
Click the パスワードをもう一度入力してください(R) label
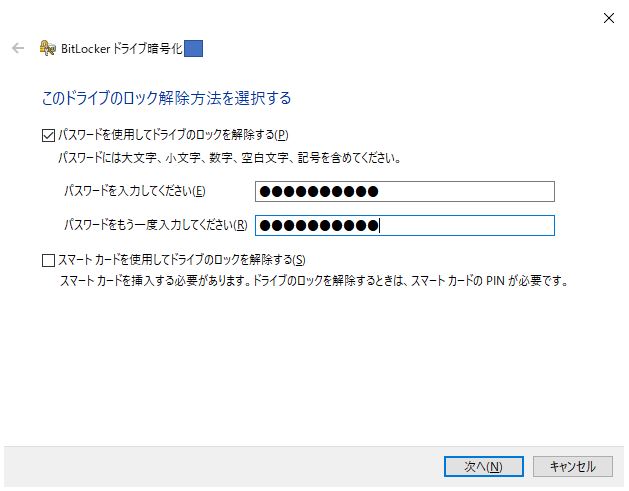[x=156, y=225]
